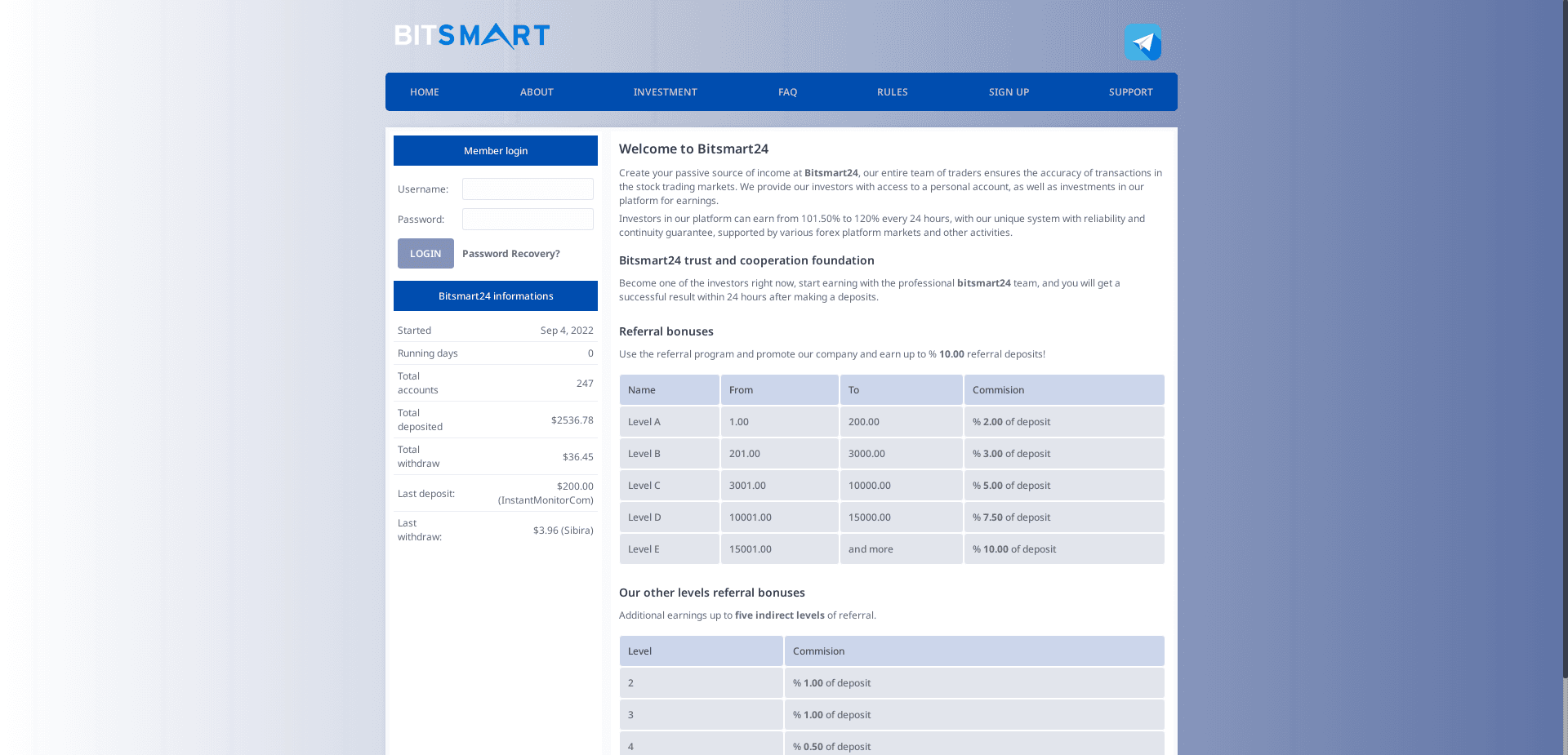The image size is (1568, 755).
Task: Click the Last deposit InstantMonitorCom entry
Action: pyautogui.click(x=545, y=493)
